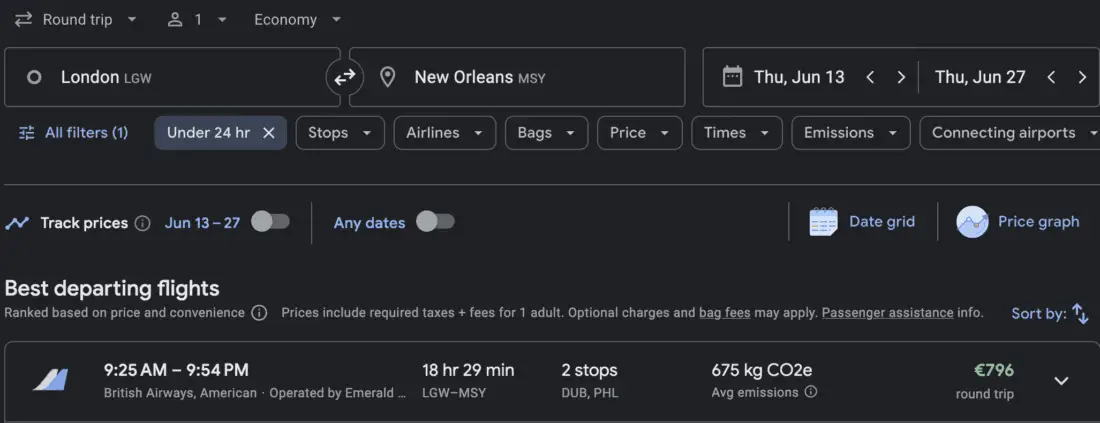This screenshot has height=423, width=1100.
Task: Open the Price graph
Action: 1018,222
